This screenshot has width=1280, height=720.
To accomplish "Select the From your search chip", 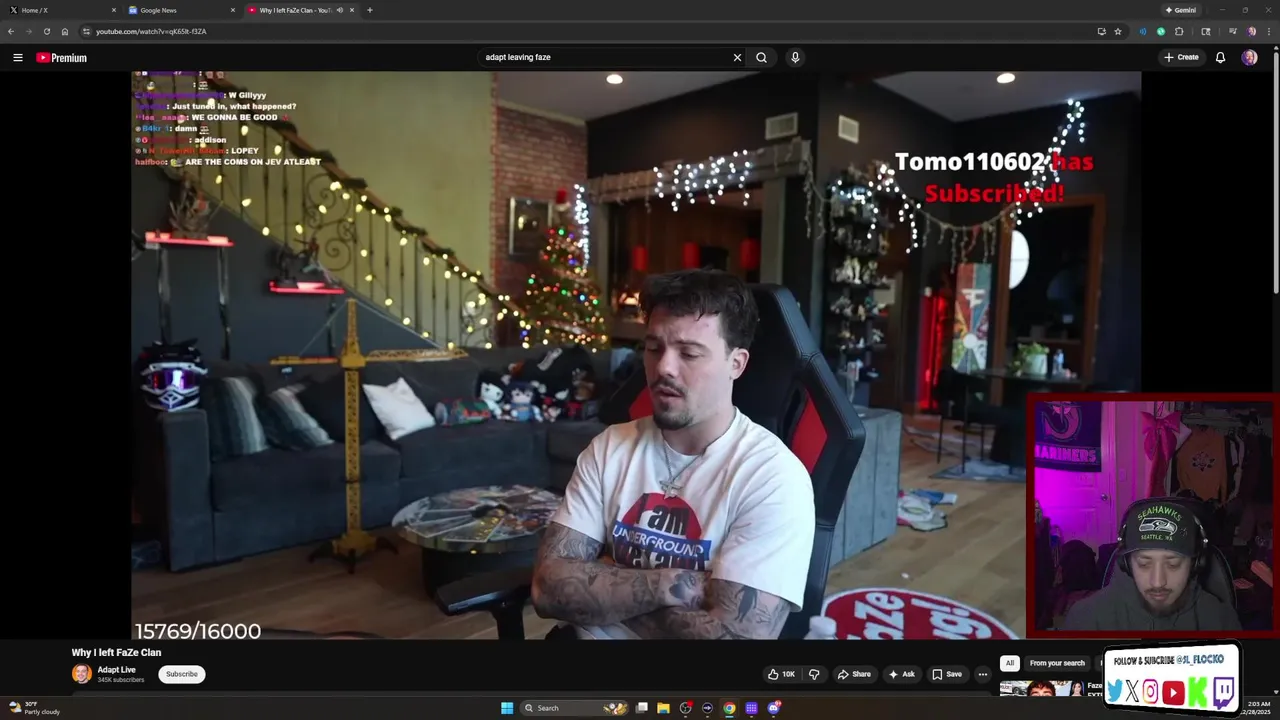I will tap(1057, 663).
